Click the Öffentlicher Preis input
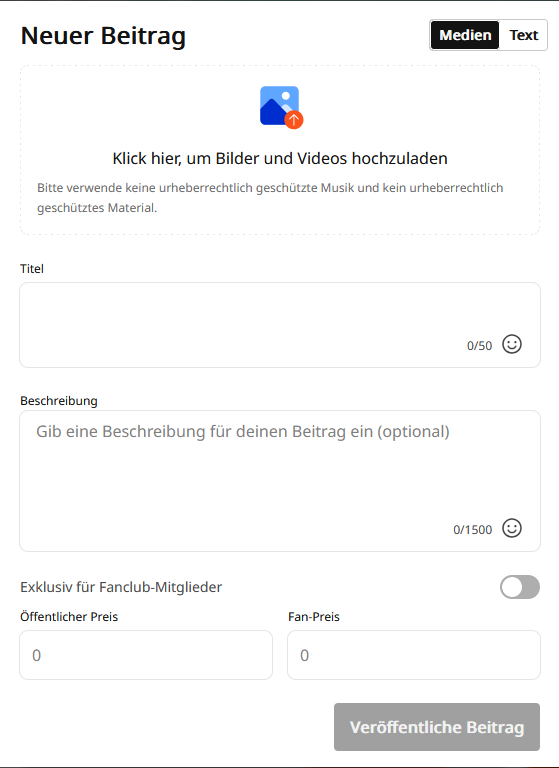 [146, 655]
